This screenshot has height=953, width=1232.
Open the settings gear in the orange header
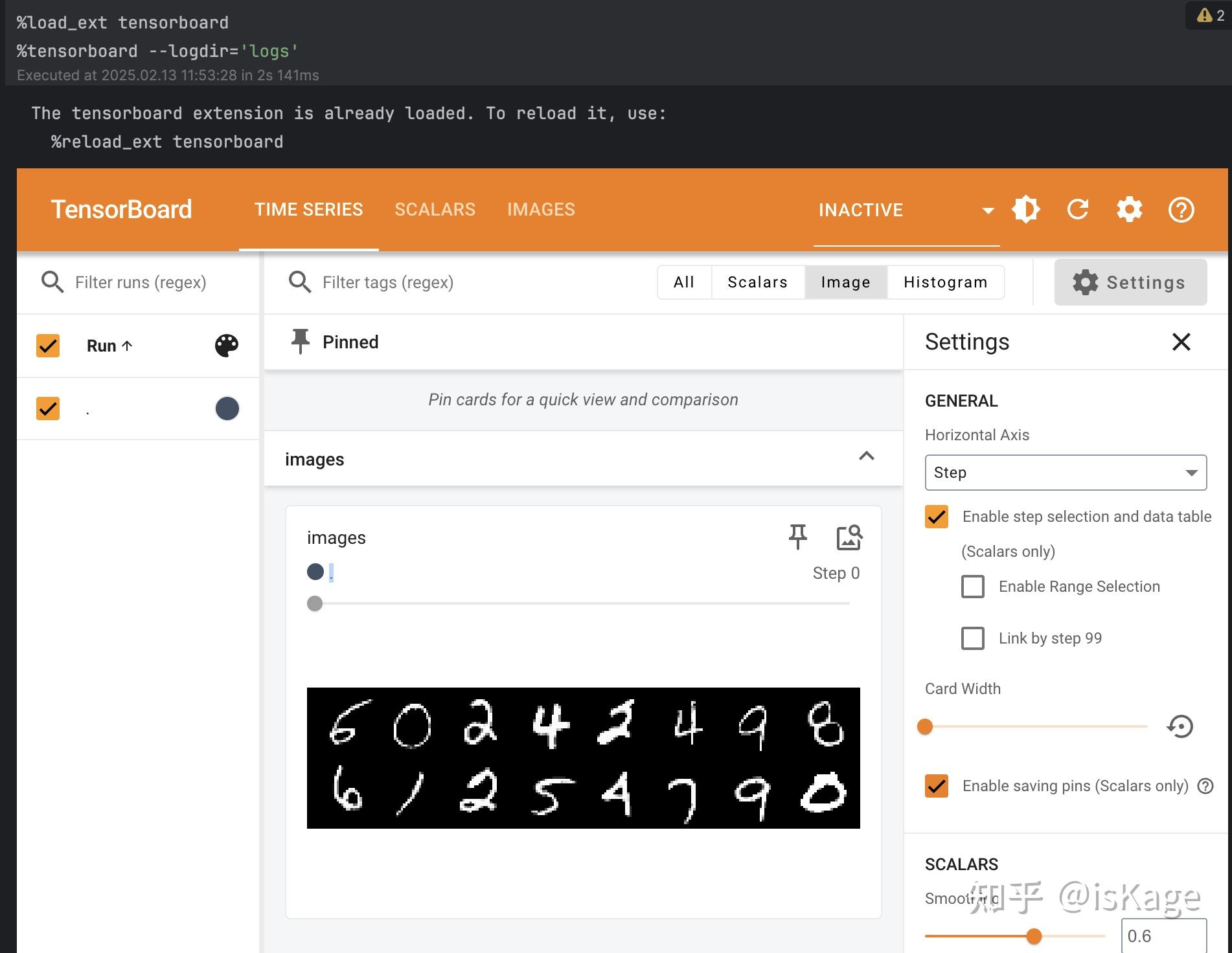1129,209
